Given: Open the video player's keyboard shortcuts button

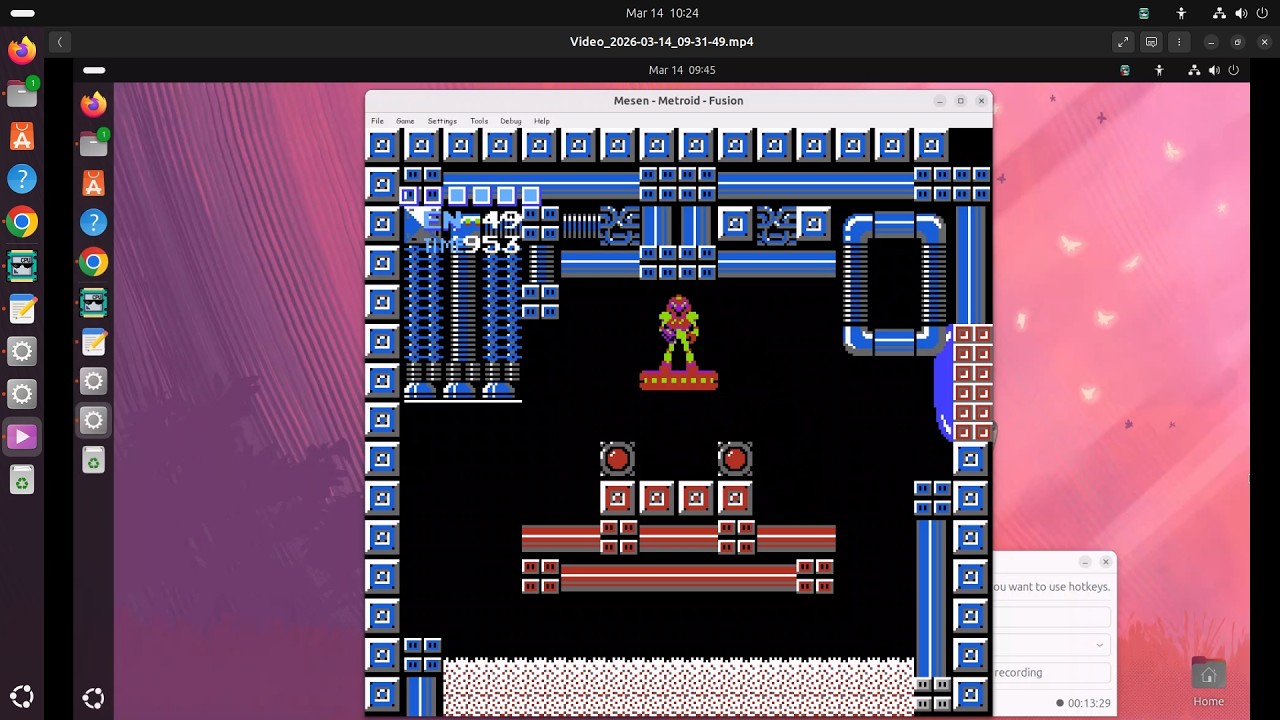Looking at the screenshot, I should point(1151,42).
